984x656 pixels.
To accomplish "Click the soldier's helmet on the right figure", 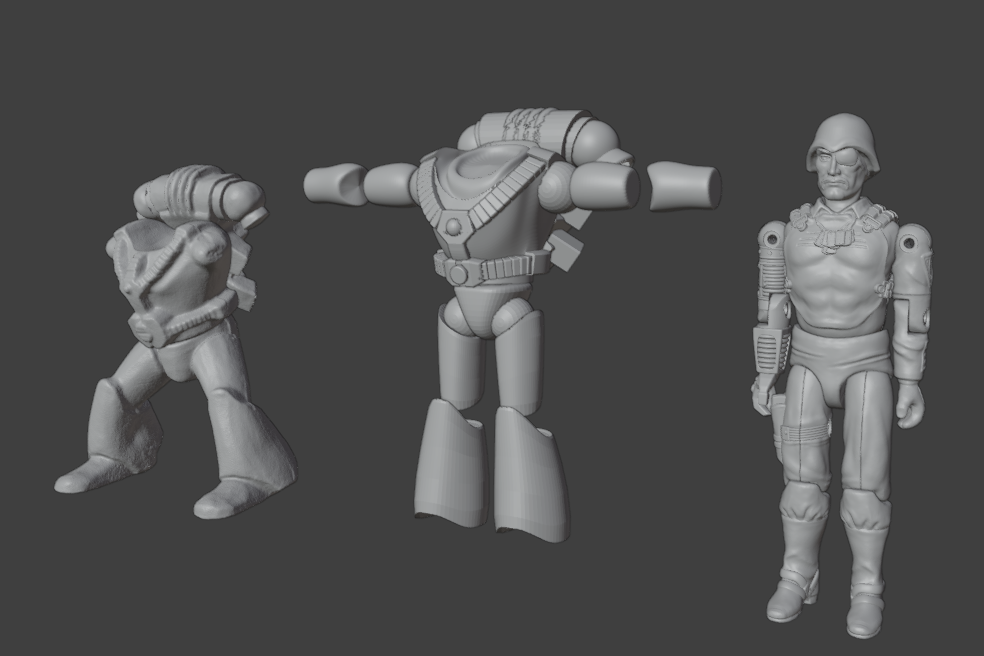I will point(843,138).
